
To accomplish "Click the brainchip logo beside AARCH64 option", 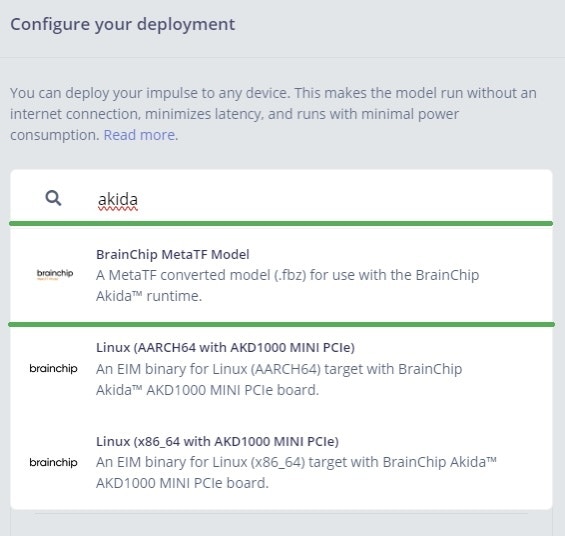I will pos(53,368).
